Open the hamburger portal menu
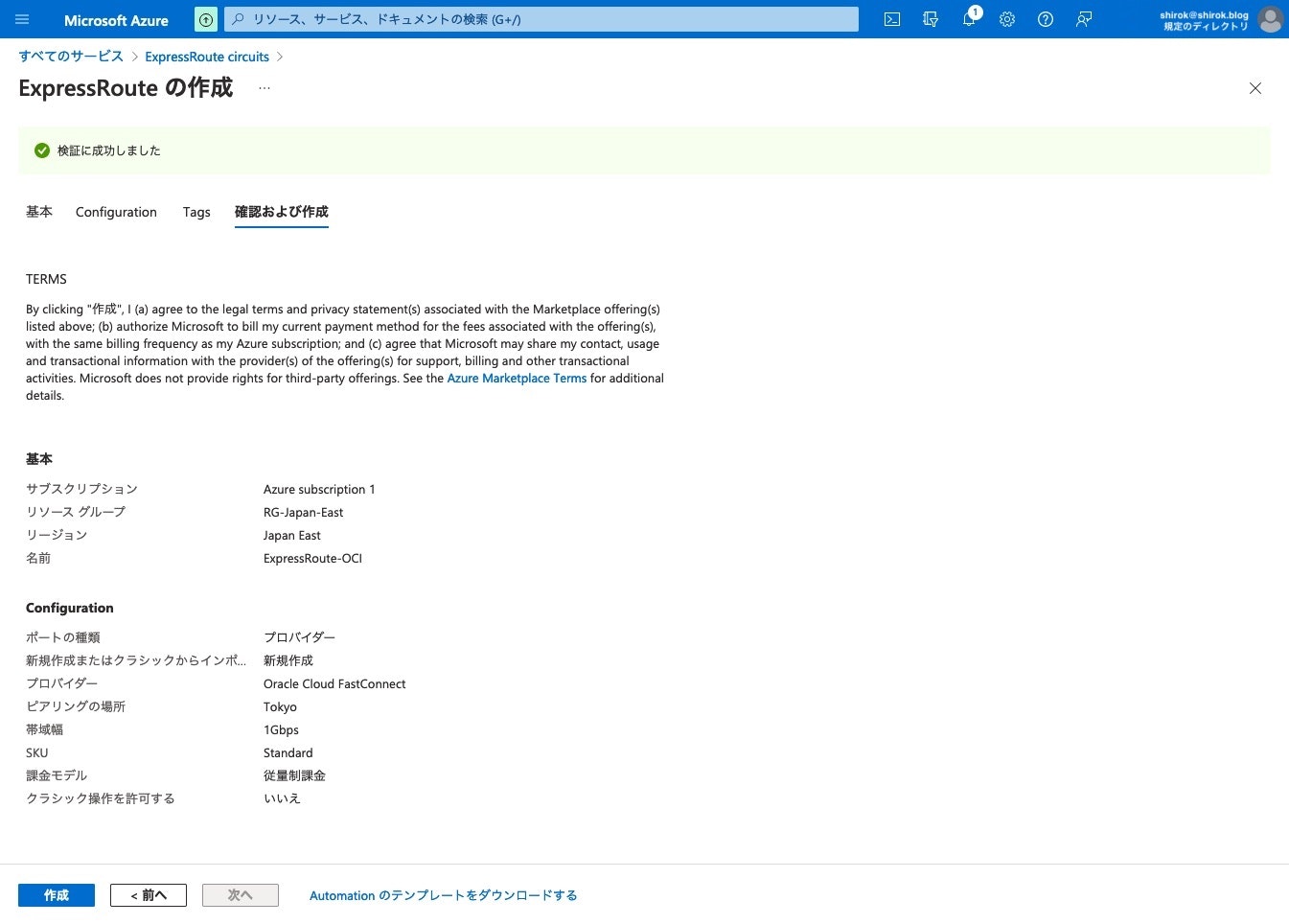 [x=22, y=19]
